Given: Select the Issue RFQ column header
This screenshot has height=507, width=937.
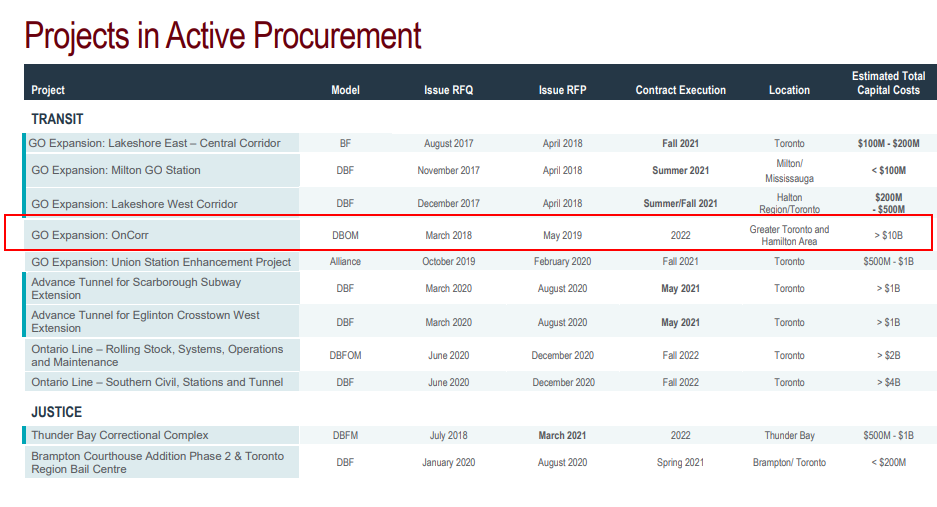Looking at the screenshot, I should click(448, 90).
